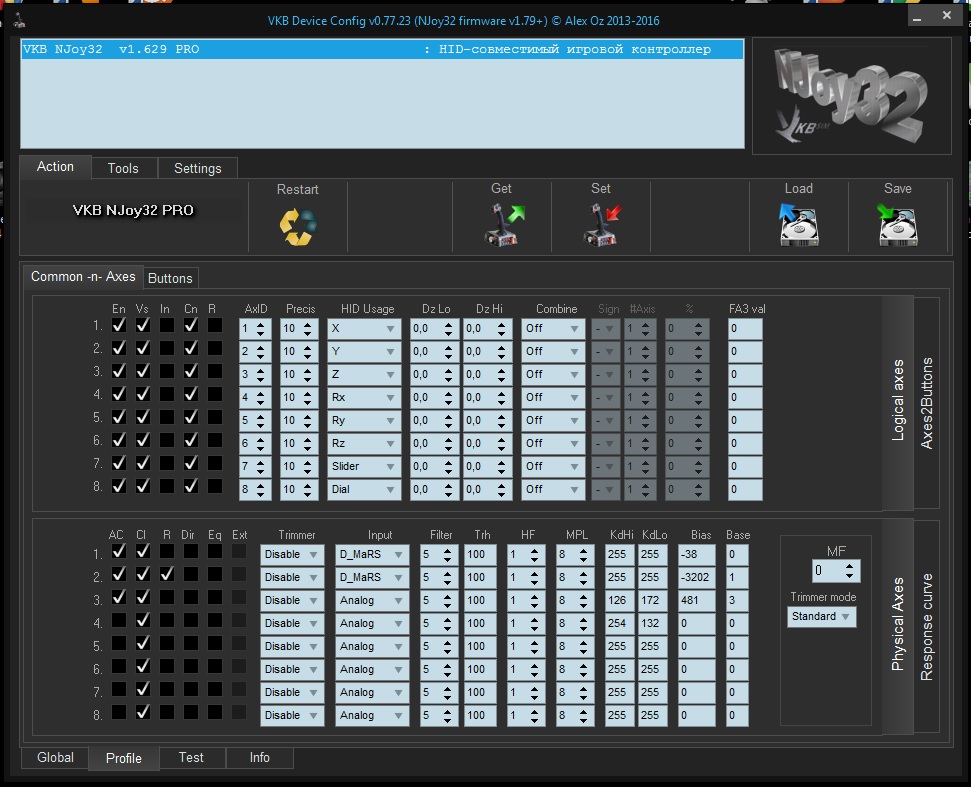
Task: Minimize the VKB Device Config window
Action: (917, 17)
